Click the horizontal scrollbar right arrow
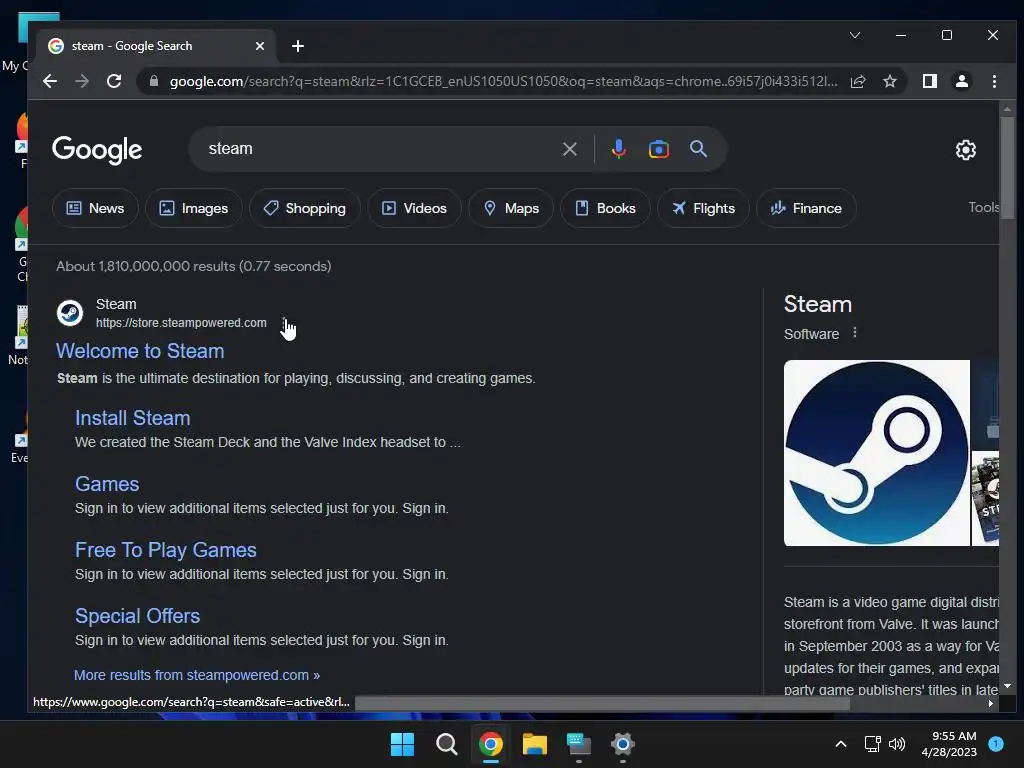 click(x=991, y=703)
